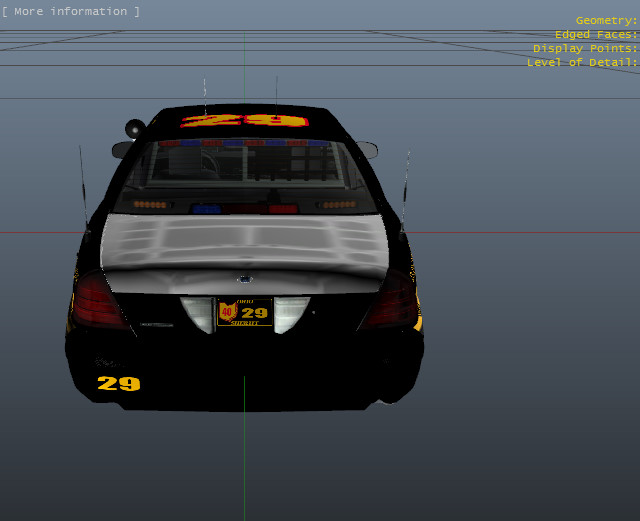Click the blue light in rear window deck
Viewport: 640px width, 521px height.
point(206,209)
